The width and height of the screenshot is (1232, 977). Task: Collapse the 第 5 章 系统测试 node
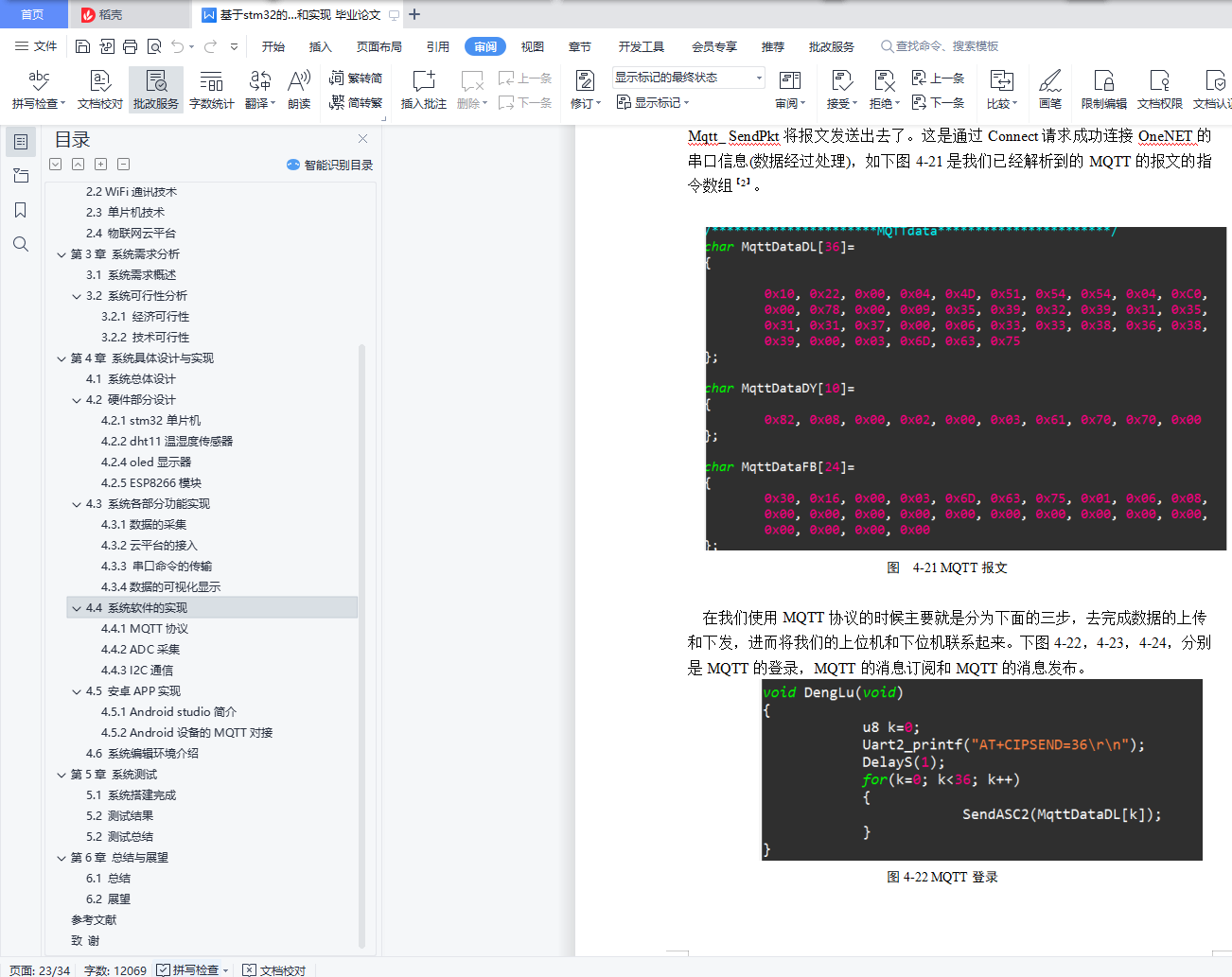click(62, 775)
